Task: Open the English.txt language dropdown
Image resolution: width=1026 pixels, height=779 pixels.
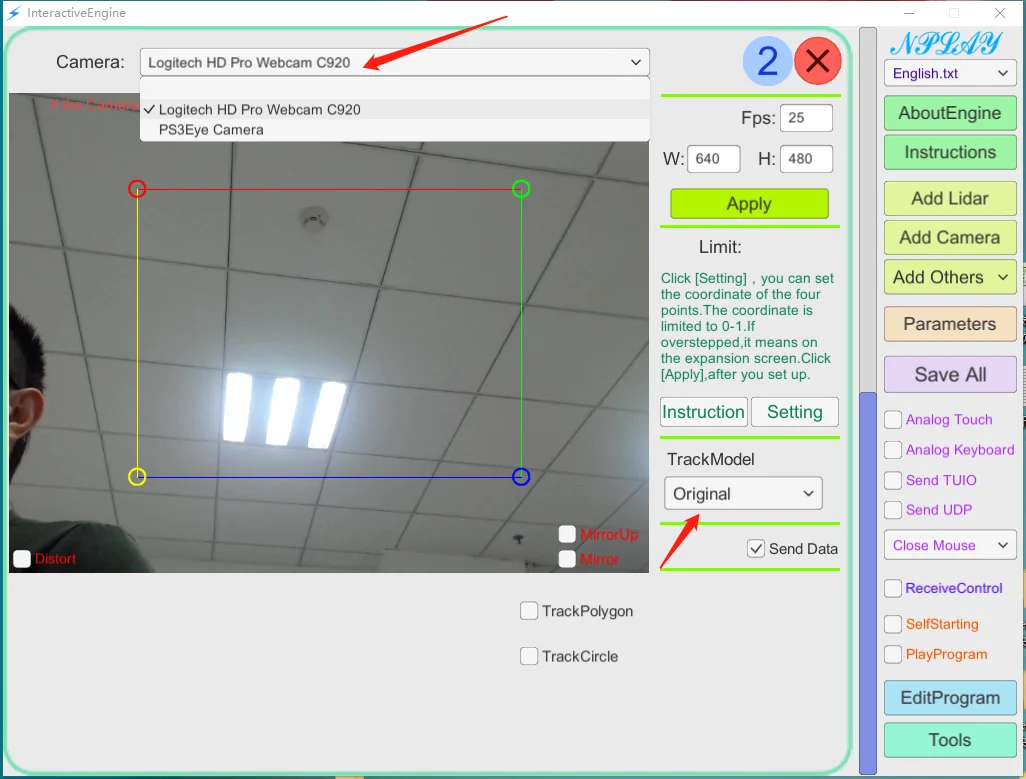Action: pyautogui.click(x=950, y=73)
